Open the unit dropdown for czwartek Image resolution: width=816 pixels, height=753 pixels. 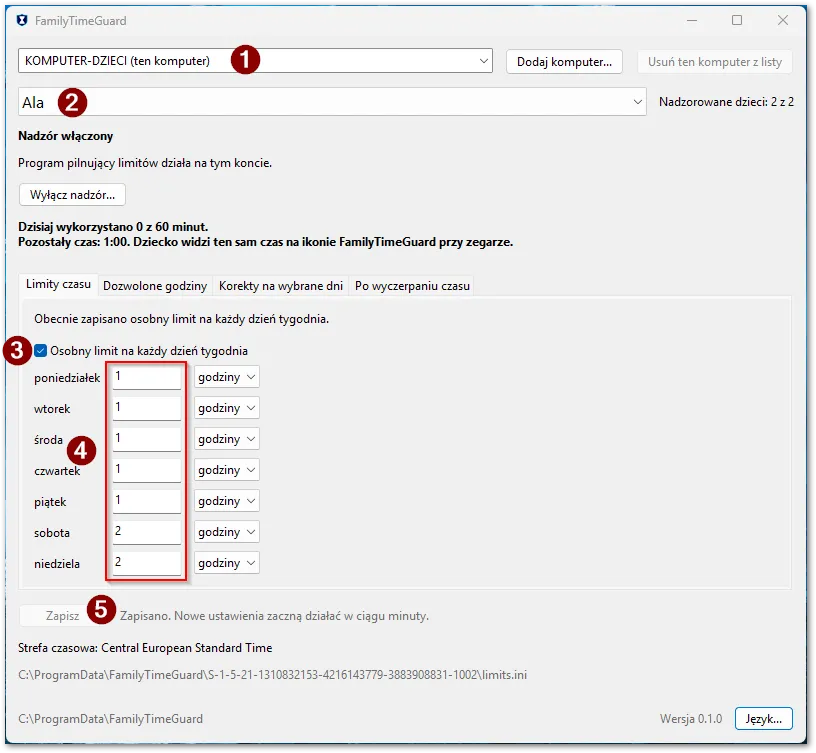(x=226, y=470)
